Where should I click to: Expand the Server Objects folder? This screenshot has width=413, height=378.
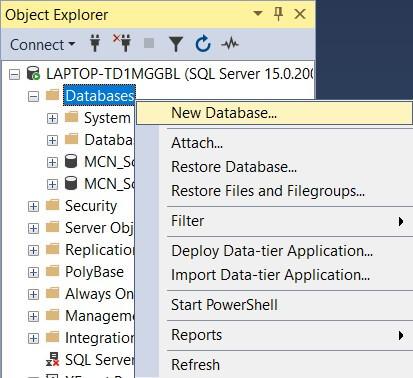[x=33, y=228]
